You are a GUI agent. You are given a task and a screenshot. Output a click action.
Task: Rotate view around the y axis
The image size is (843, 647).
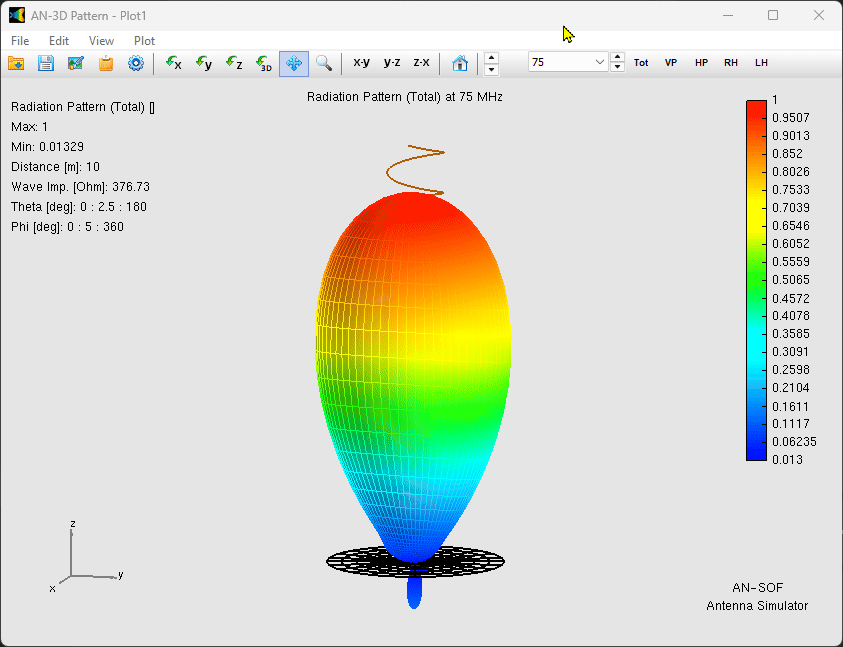204,63
